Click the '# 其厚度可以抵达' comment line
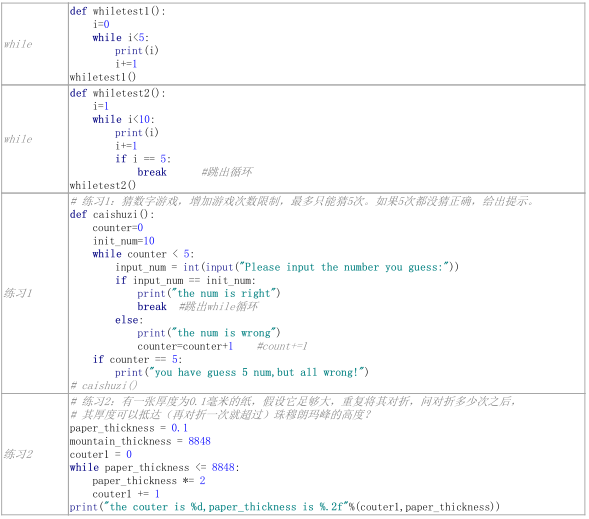The width and height of the screenshot is (589, 519). [x=221, y=415]
